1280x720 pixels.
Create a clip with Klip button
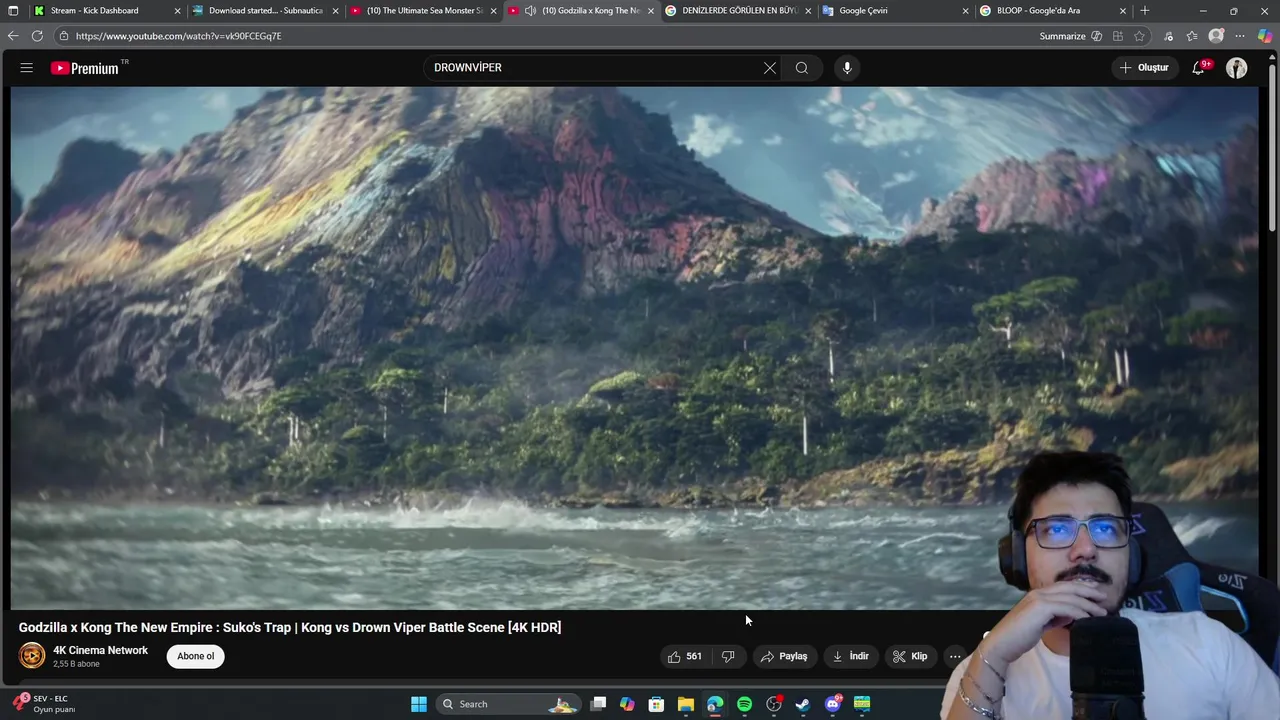(x=910, y=656)
